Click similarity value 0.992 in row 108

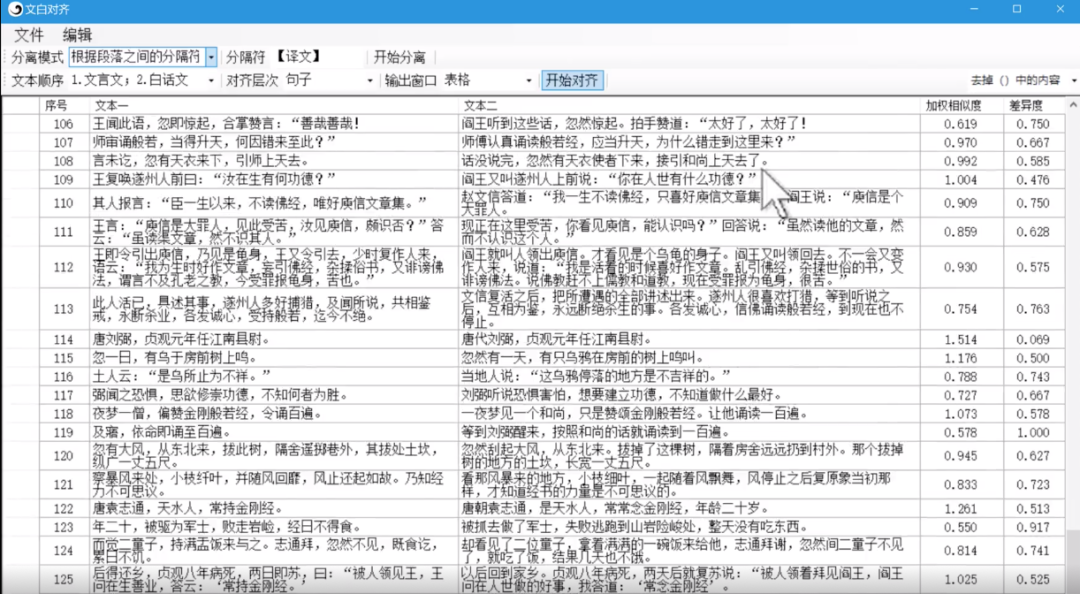click(x=960, y=161)
